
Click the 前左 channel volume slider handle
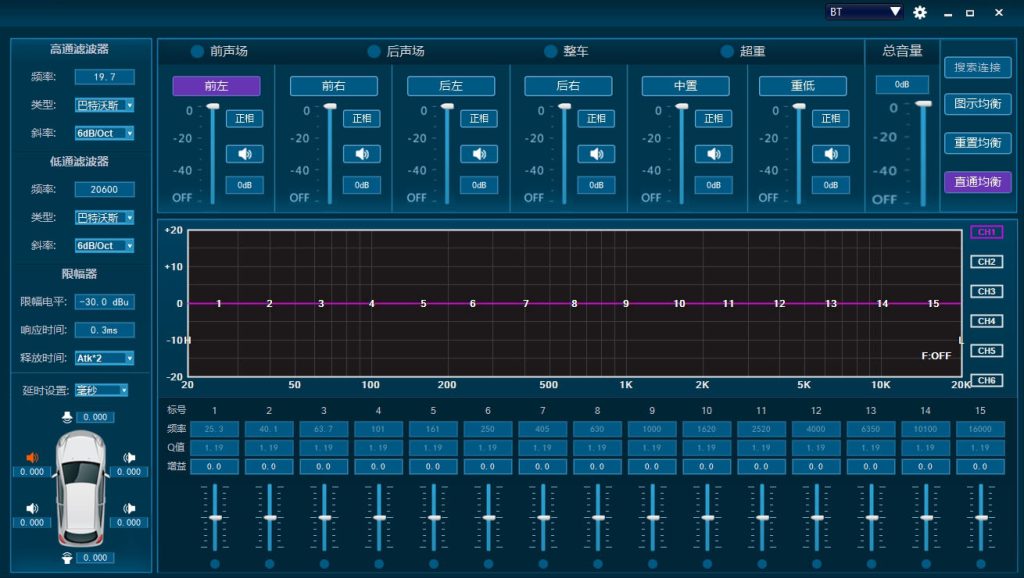click(212, 106)
